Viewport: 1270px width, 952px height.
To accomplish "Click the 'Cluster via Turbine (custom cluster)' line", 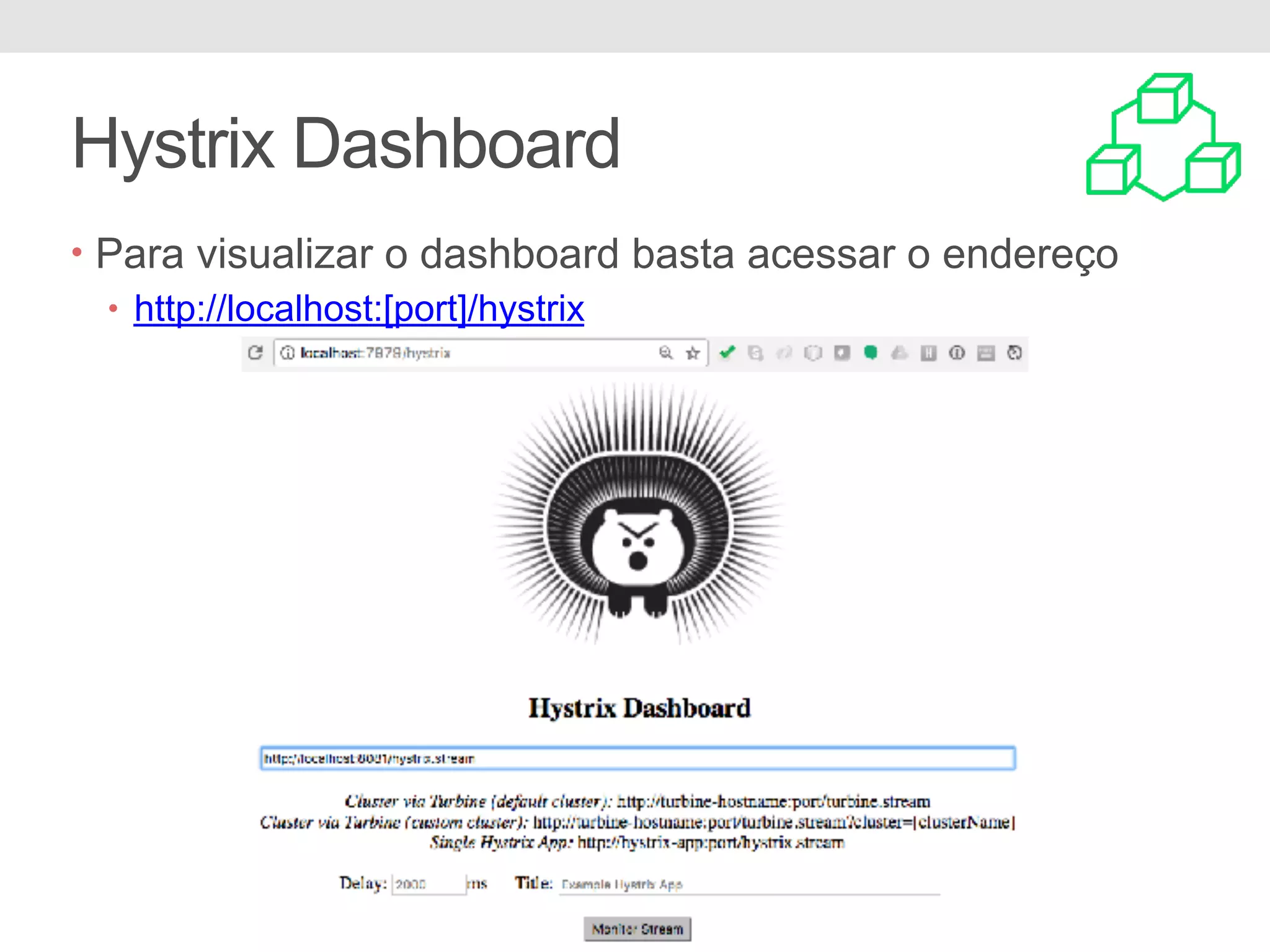I will pyautogui.click(x=637, y=822).
